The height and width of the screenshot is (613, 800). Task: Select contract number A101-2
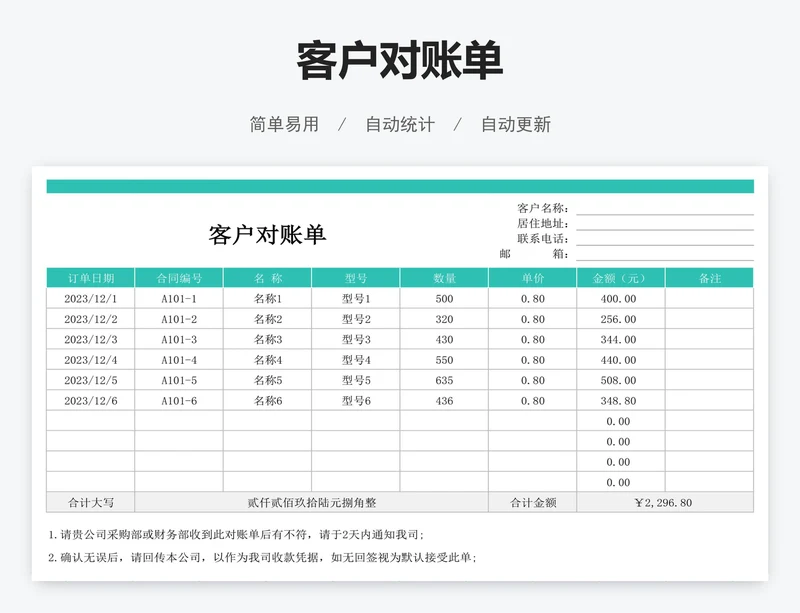point(179,319)
